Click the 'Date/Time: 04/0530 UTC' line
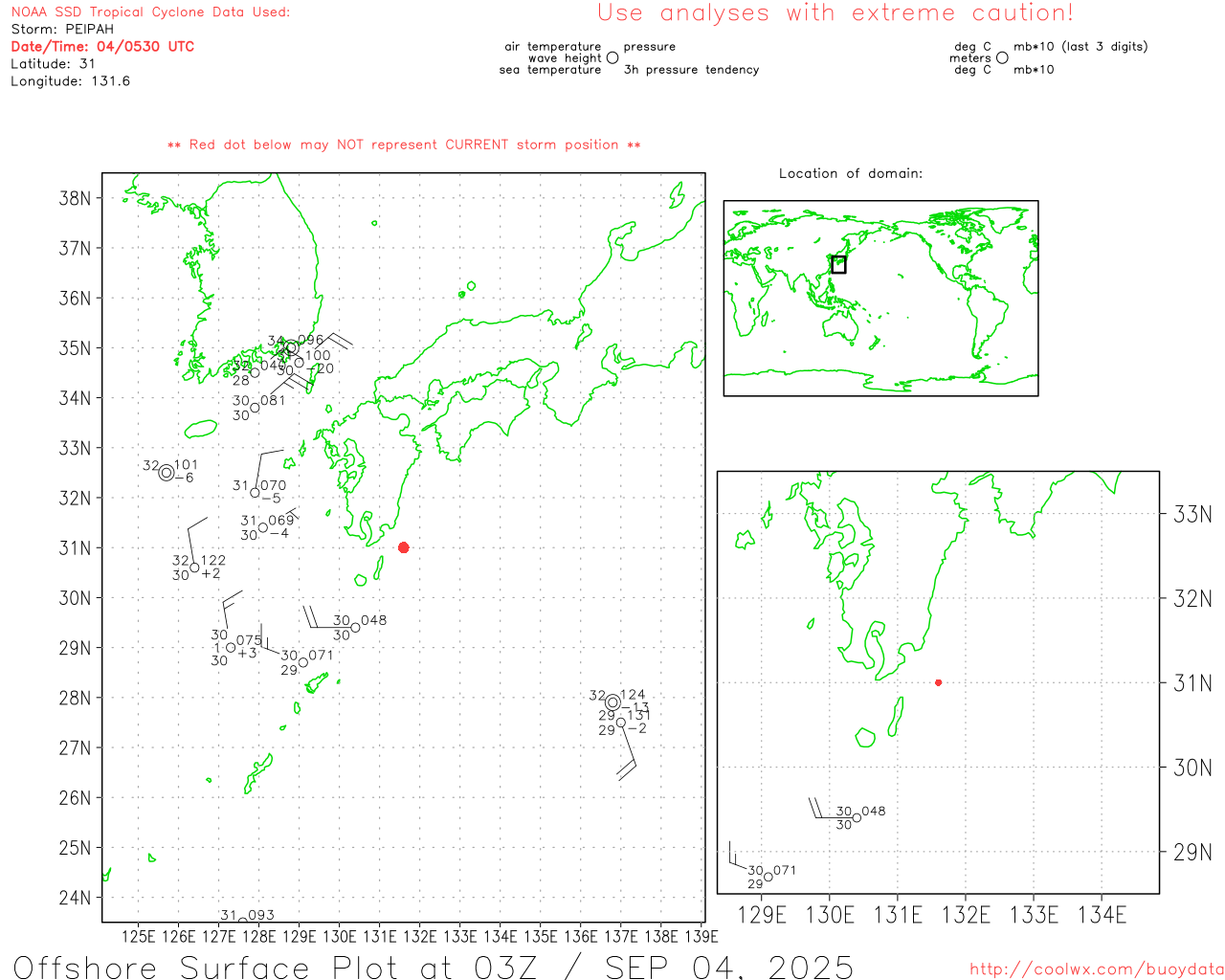Image resolution: width=1225 pixels, height=980 pixels. [x=102, y=47]
